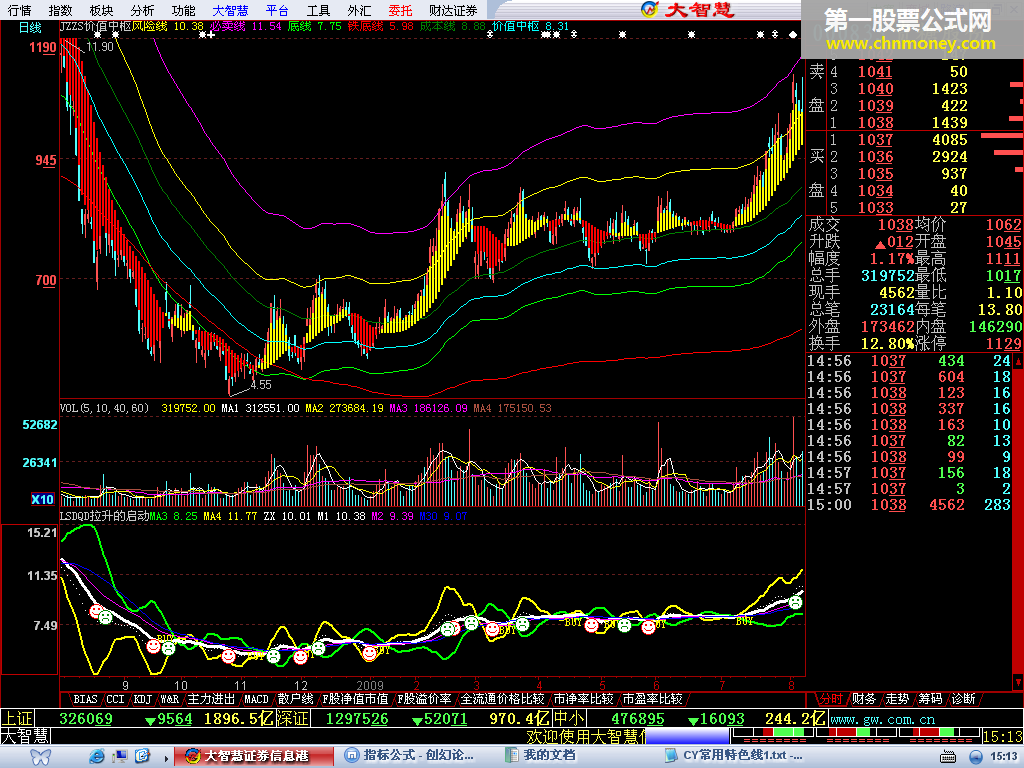Image resolution: width=1024 pixels, height=768 pixels.
Task: Select the 全流通价格比较 tab
Action: click(502, 699)
